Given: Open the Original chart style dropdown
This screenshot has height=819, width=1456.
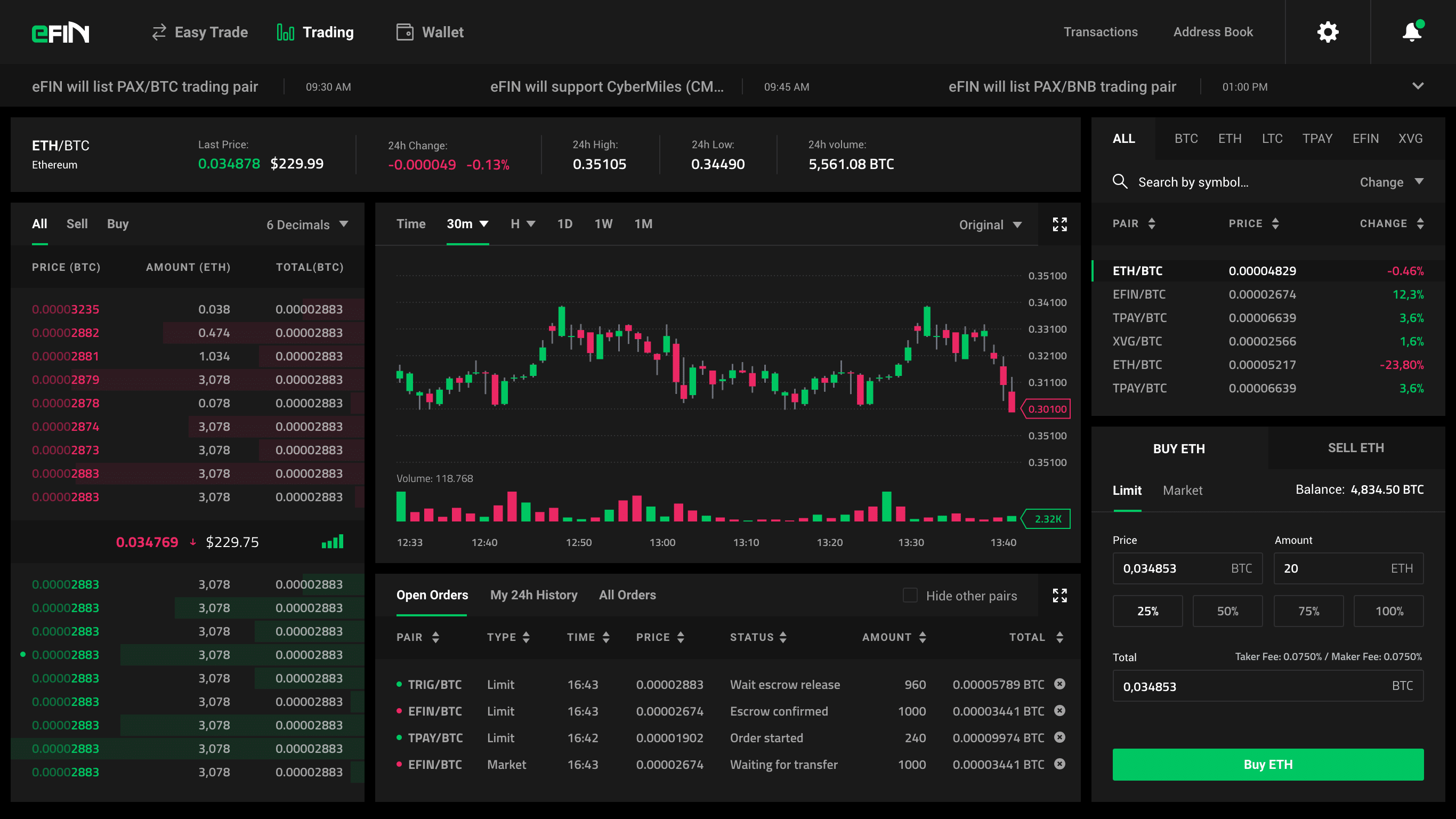Looking at the screenshot, I should (990, 224).
